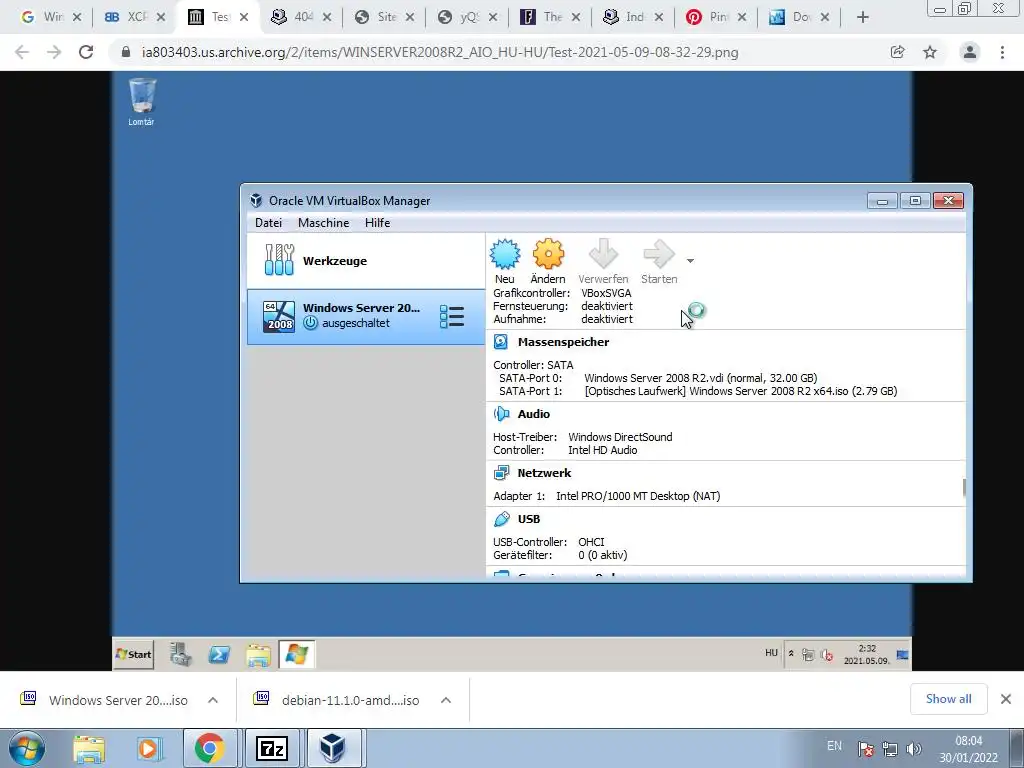Open host File Explorer taskbar icon
Screen dimensions: 1024x768
pyautogui.click(x=89, y=749)
